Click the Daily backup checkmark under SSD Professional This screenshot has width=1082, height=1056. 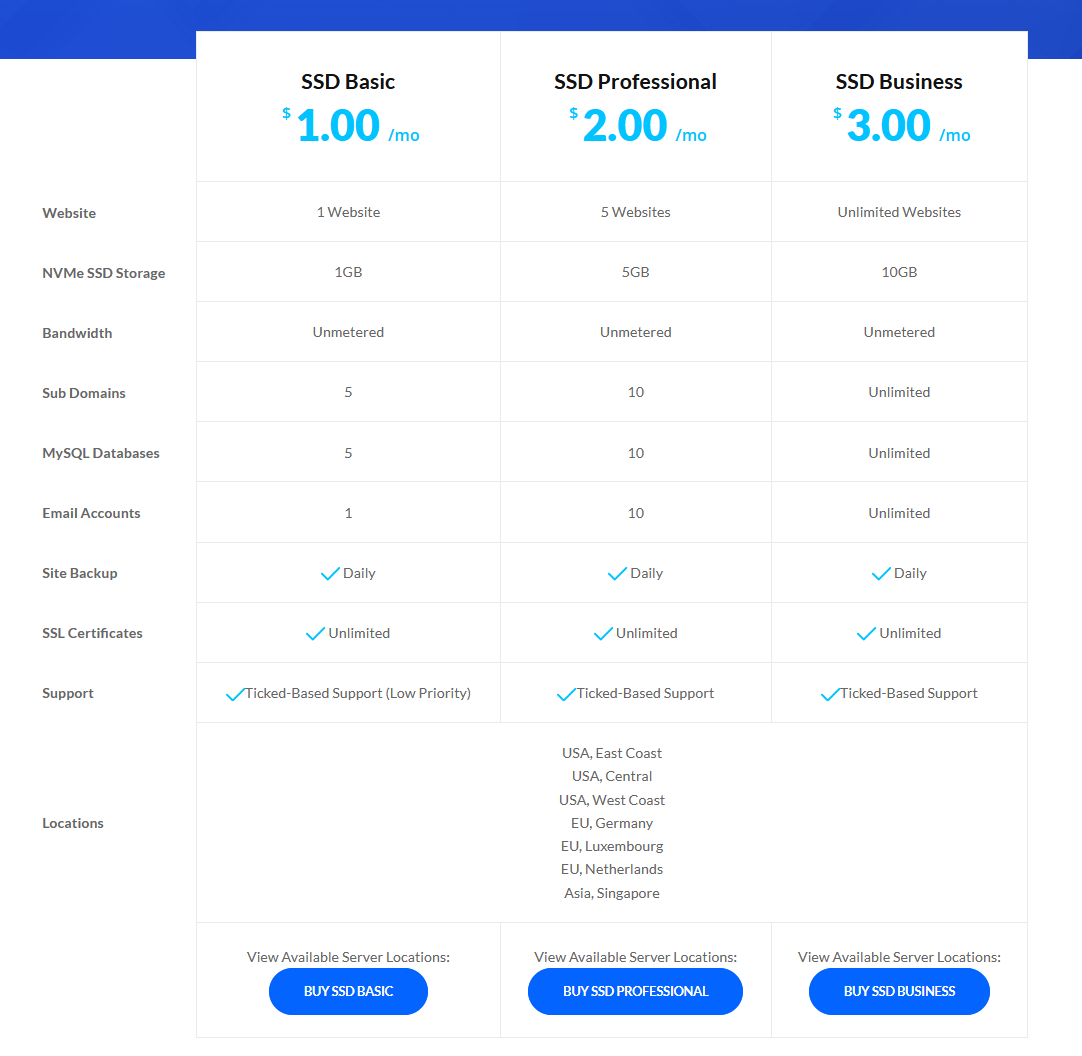point(616,573)
